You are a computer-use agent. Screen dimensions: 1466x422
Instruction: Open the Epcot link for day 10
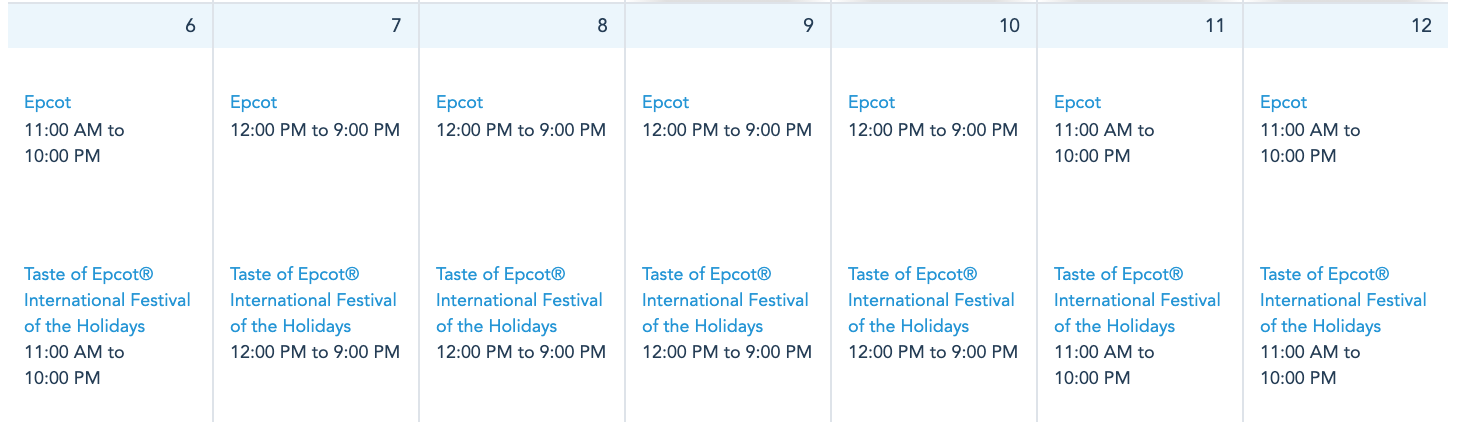(871, 102)
